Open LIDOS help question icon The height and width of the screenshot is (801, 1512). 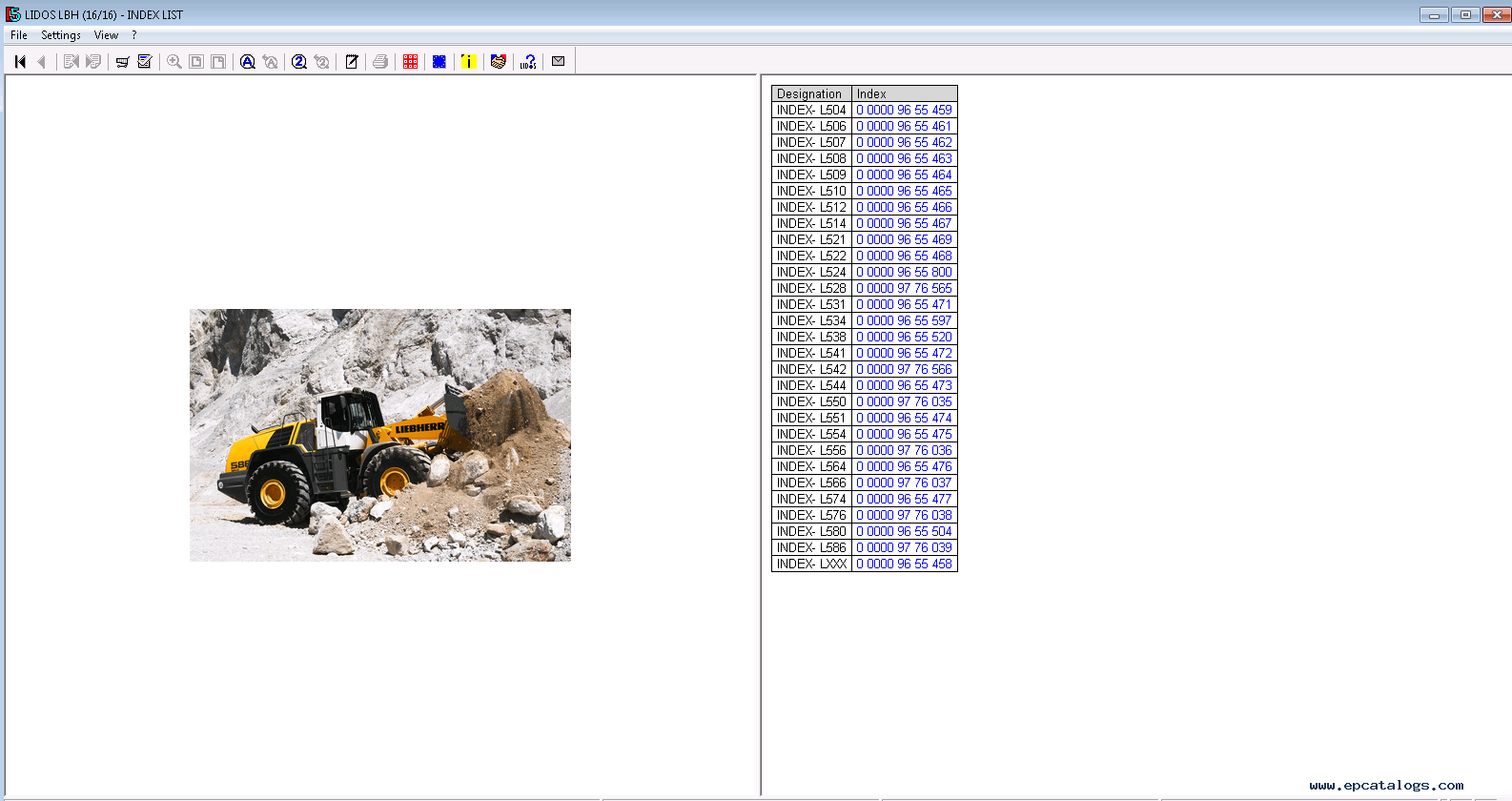(528, 61)
